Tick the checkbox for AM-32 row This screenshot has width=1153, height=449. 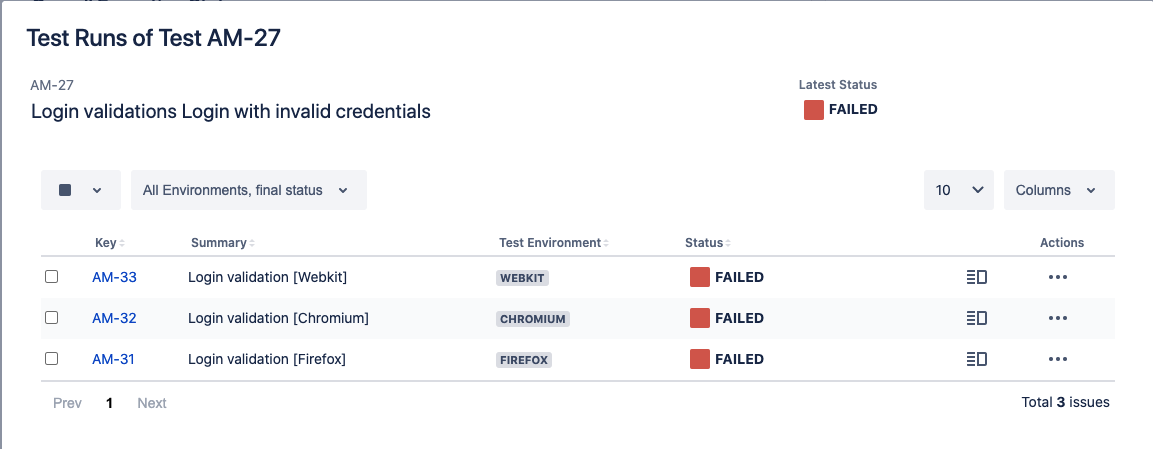(x=51, y=317)
